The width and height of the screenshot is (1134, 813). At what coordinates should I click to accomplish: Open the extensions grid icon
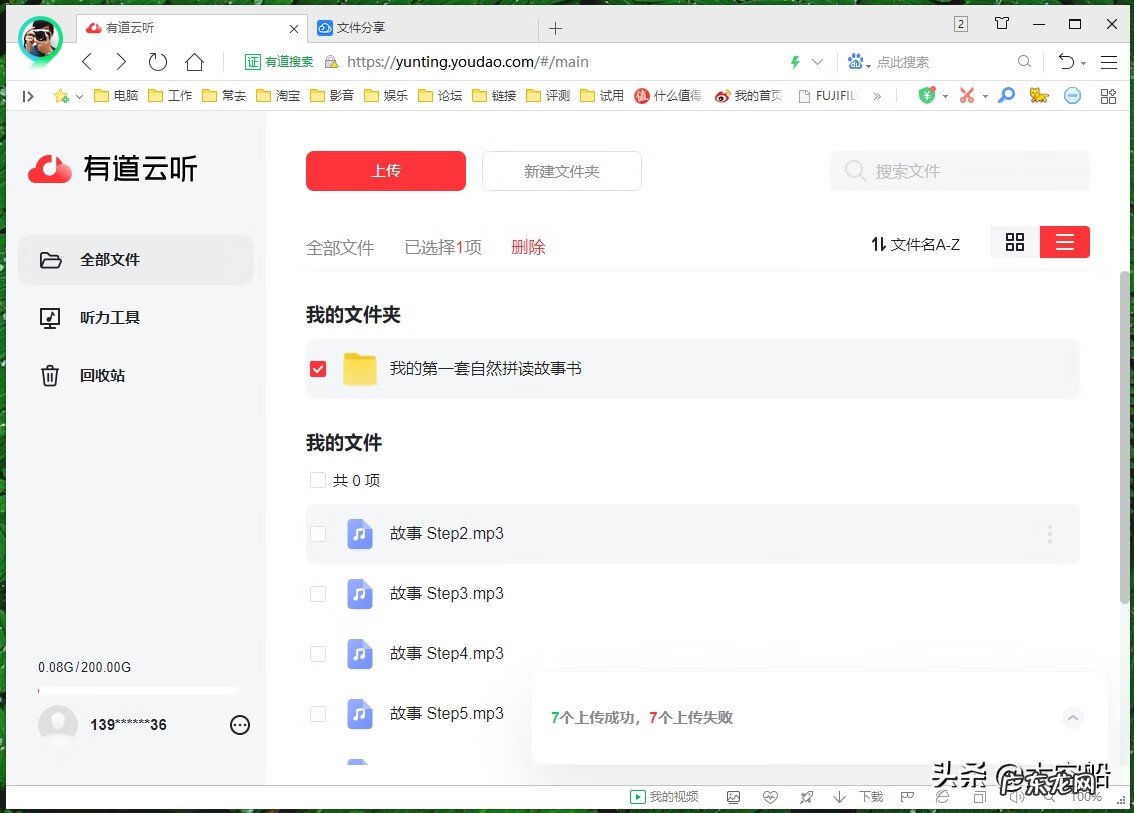pos(1108,95)
